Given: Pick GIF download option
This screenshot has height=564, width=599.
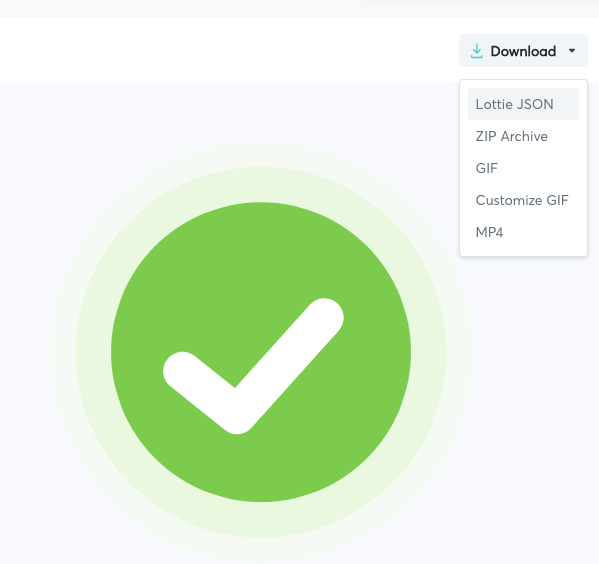Looking at the screenshot, I should (523, 168).
